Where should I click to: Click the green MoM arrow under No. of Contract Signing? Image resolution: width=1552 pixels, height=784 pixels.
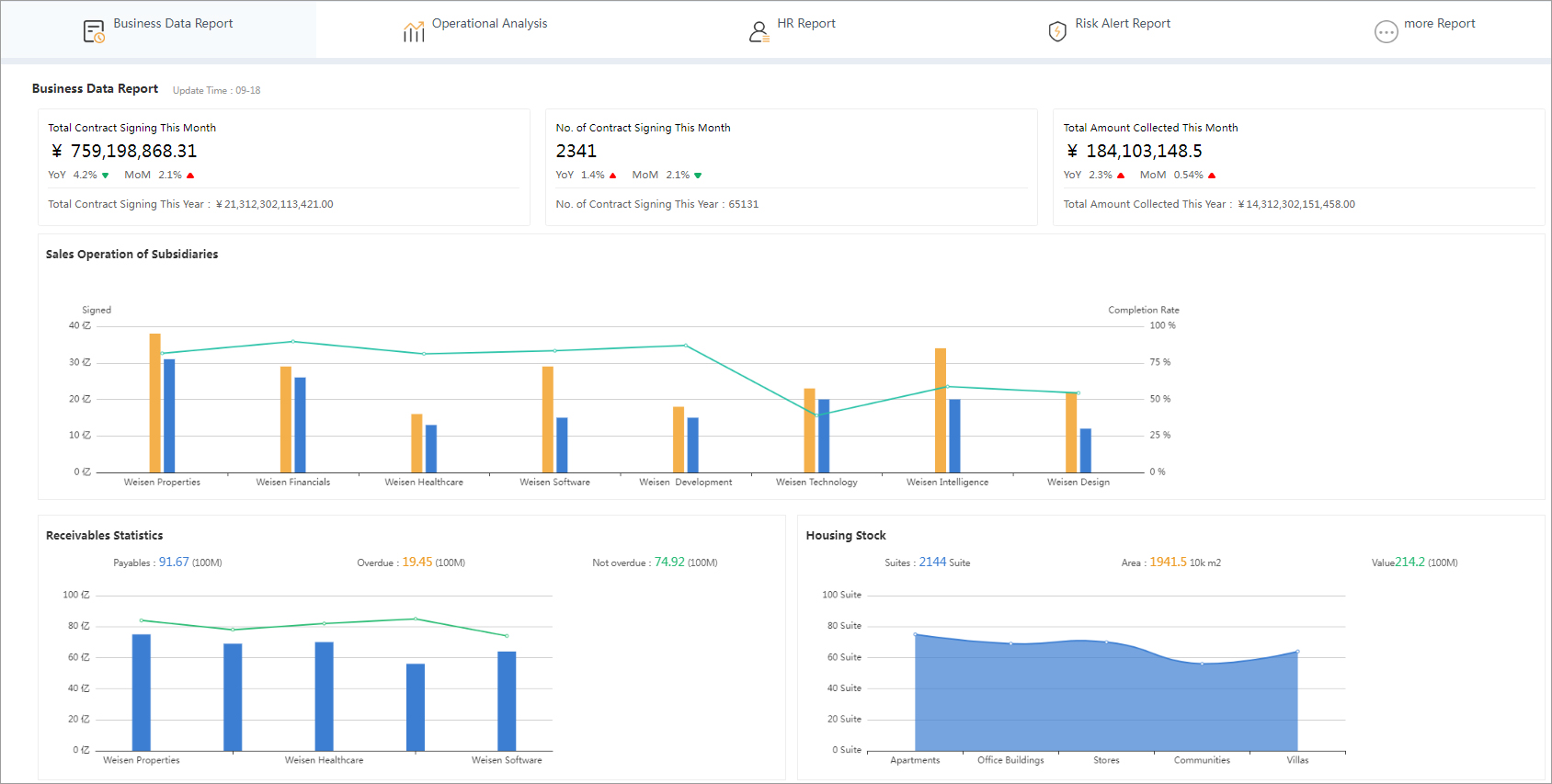pos(698,175)
